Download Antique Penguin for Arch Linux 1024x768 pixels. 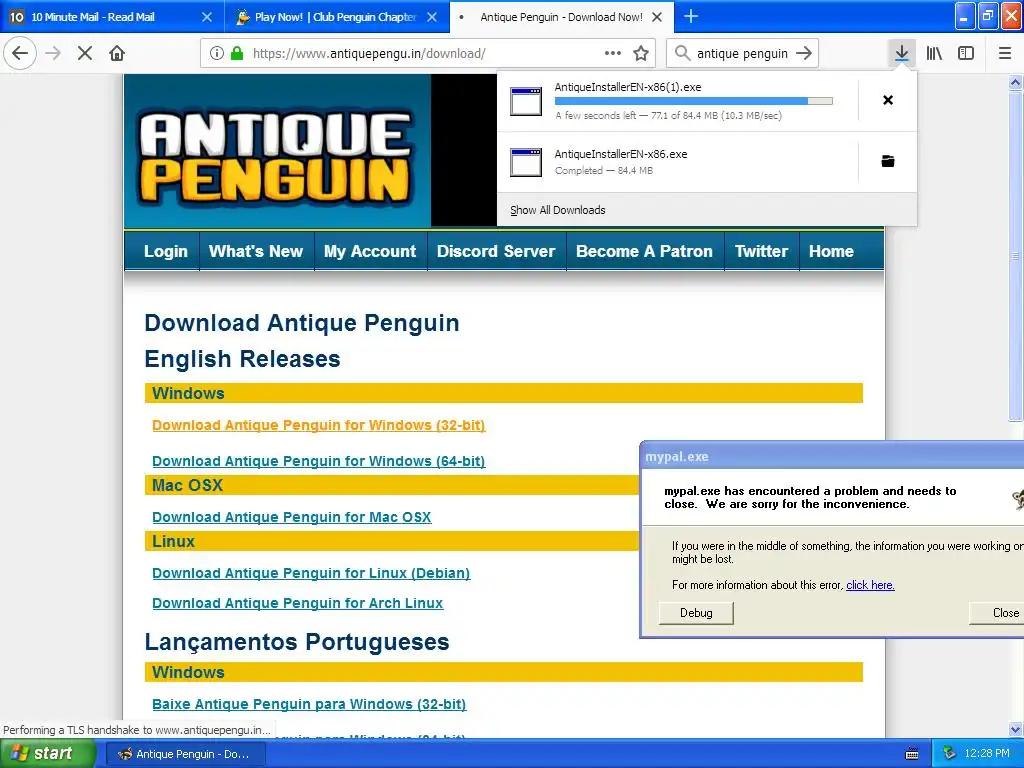click(x=298, y=603)
